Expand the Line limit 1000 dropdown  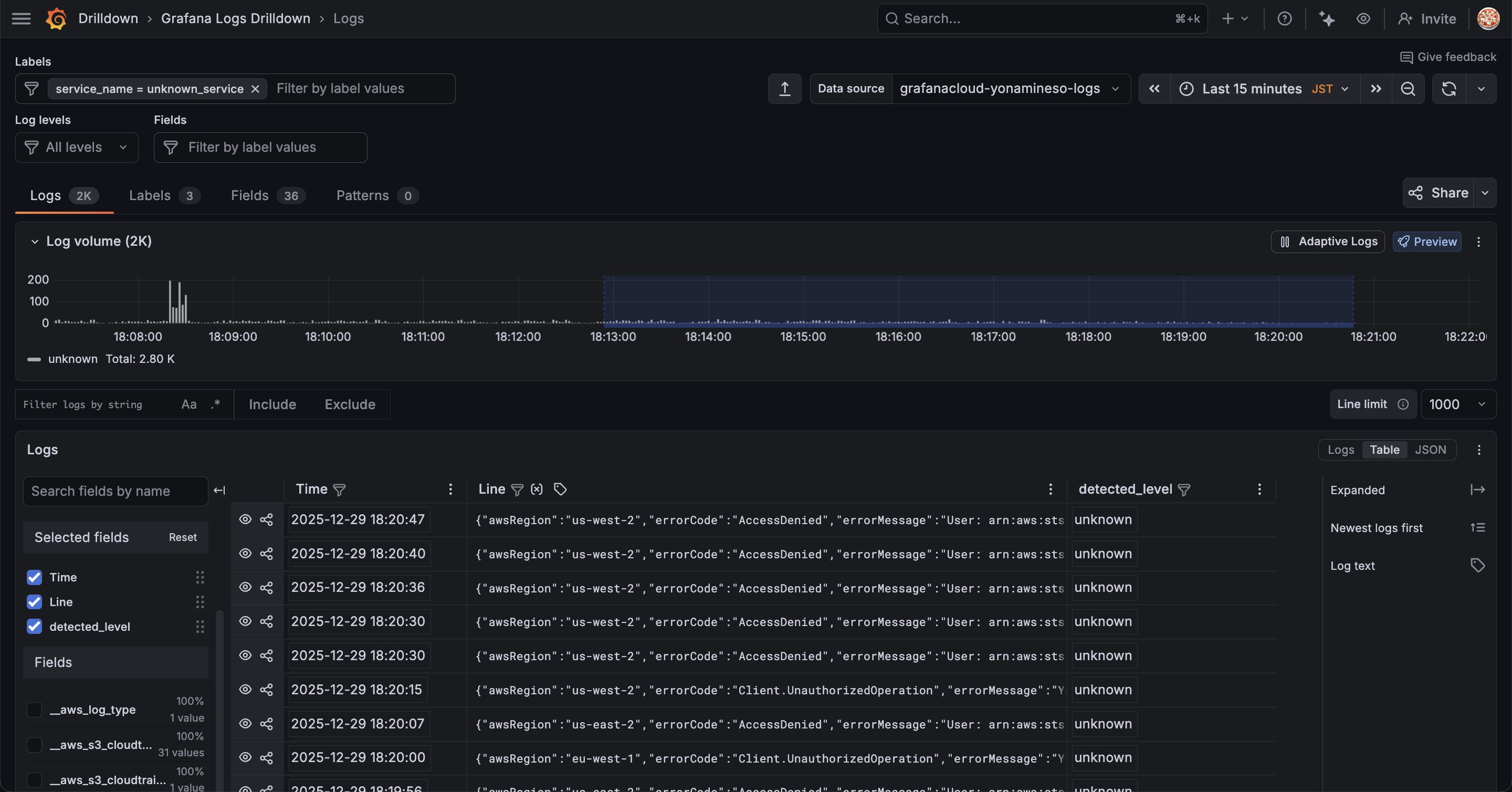click(x=1458, y=404)
